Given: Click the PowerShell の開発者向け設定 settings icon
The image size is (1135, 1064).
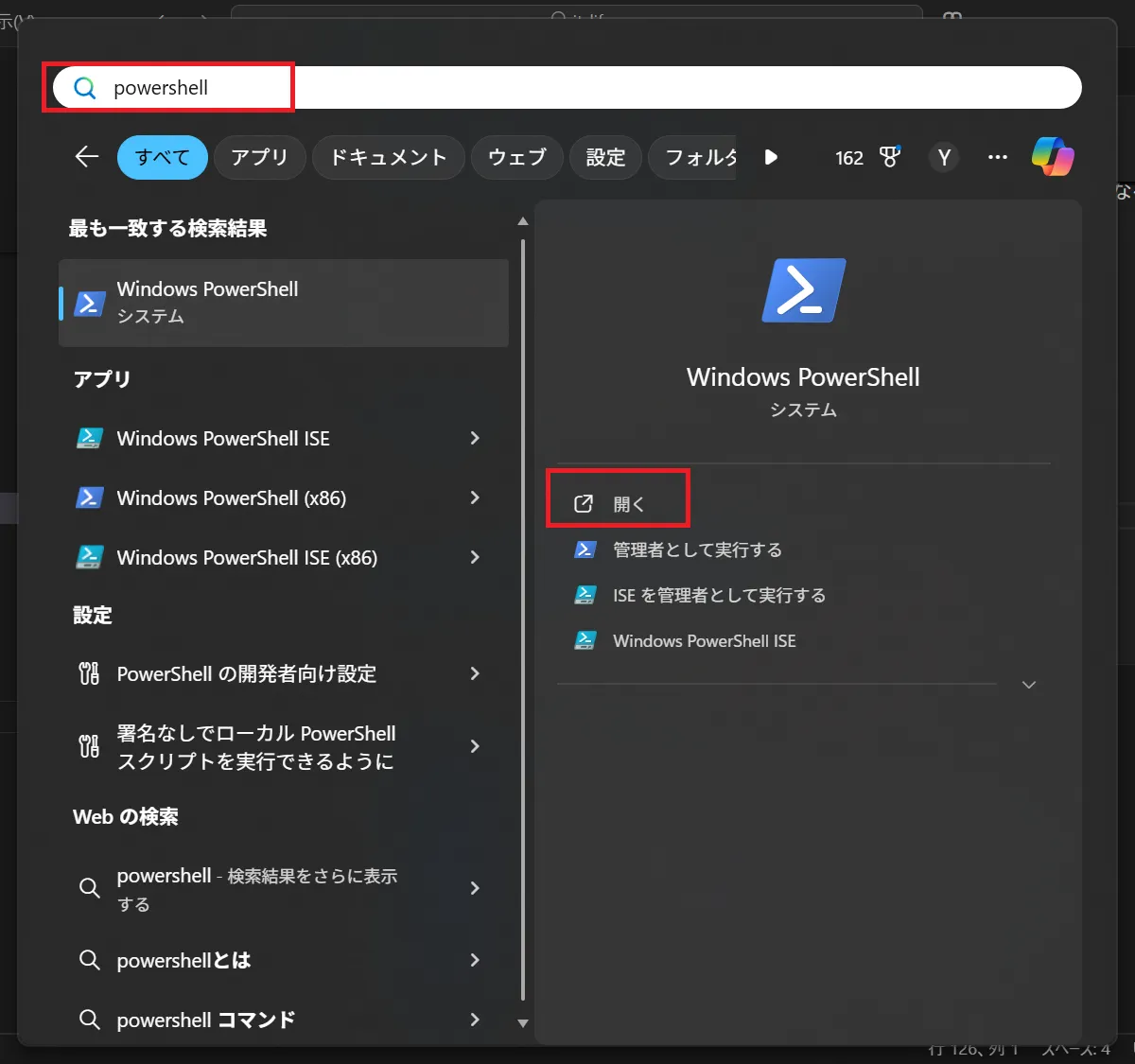Looking at the screenshot, I should 89,673.
